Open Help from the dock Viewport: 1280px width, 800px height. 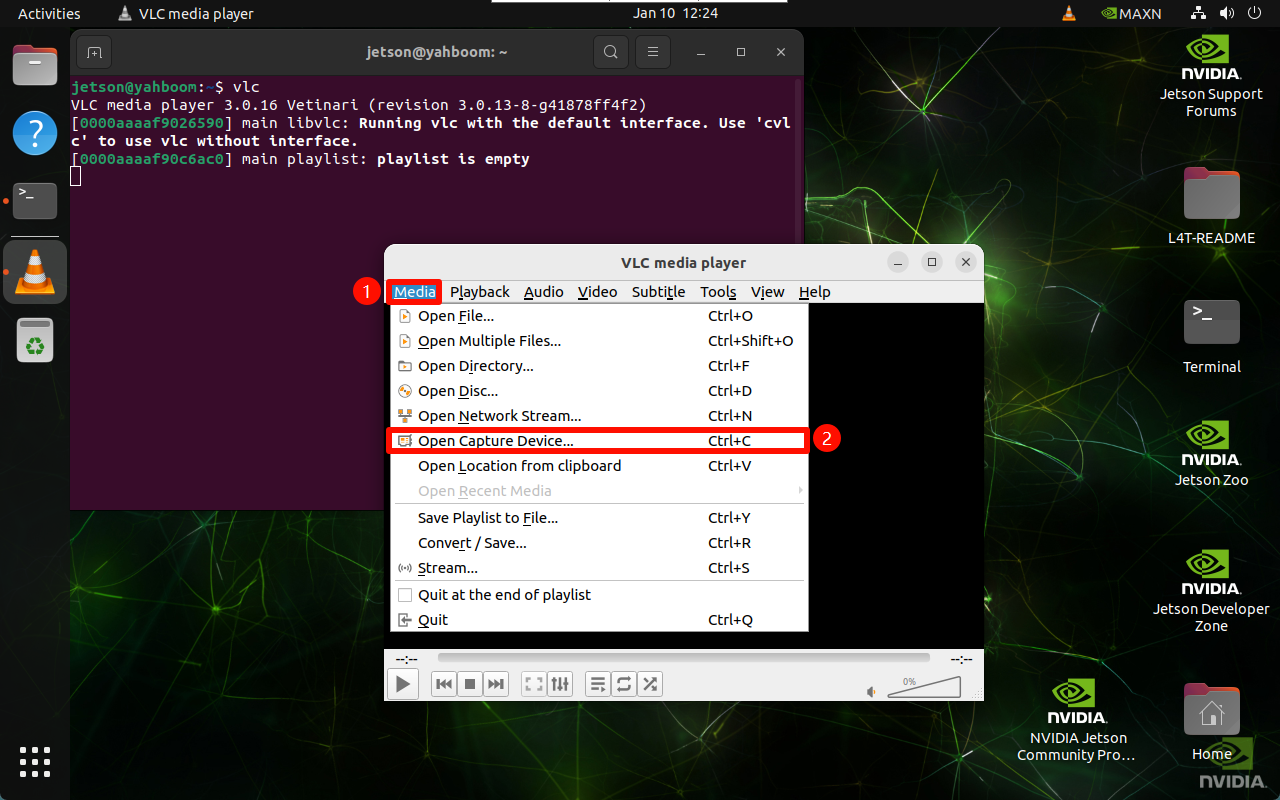coord(35,133)
